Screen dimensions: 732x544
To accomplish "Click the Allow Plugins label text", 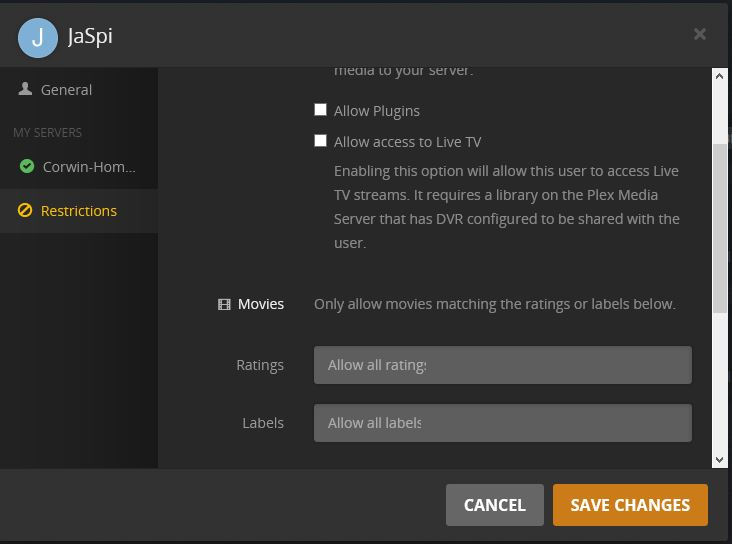I will 377,111.
